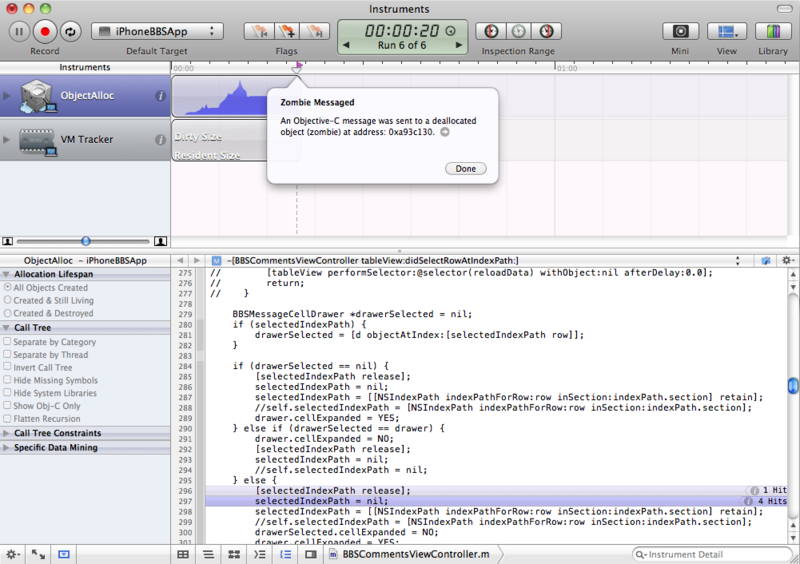Navigate forward in the source view
The height and width of the screenshot is (564, 800).
(x=197, y=260)
